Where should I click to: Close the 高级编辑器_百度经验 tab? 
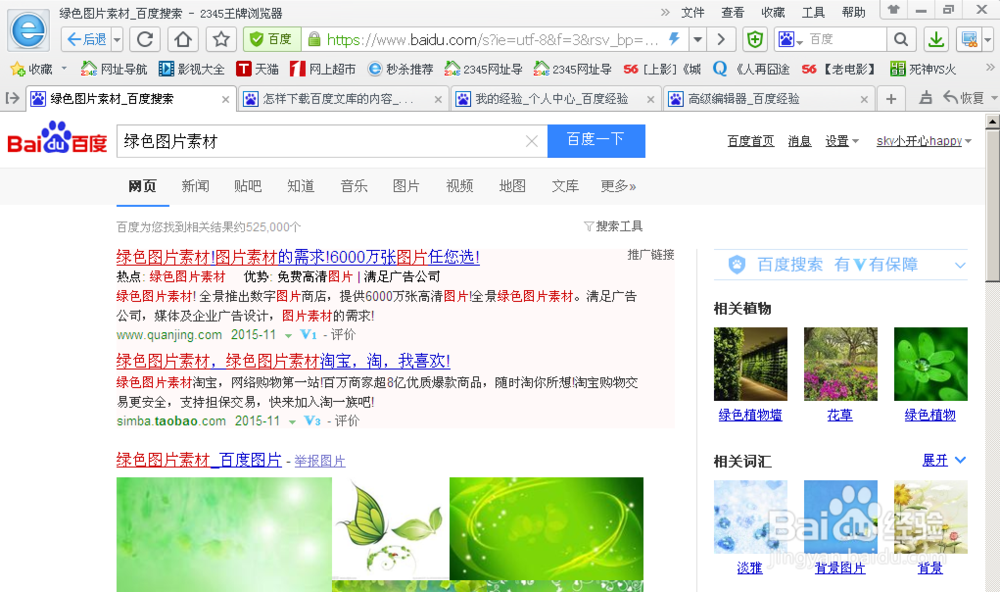864,100
